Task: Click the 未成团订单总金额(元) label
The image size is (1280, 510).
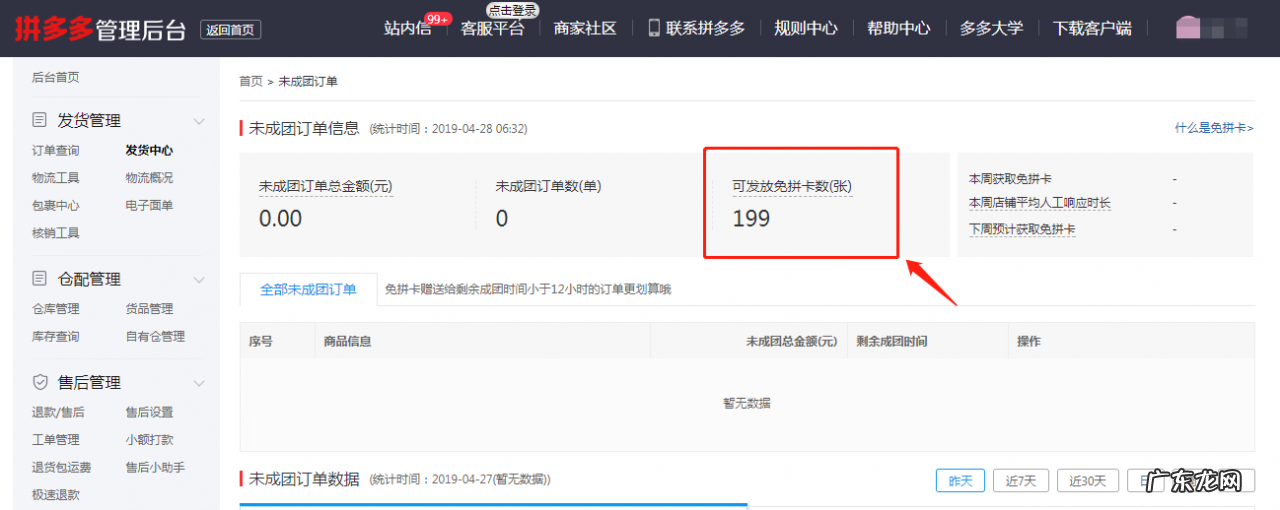Action: (x=326, y=186)
